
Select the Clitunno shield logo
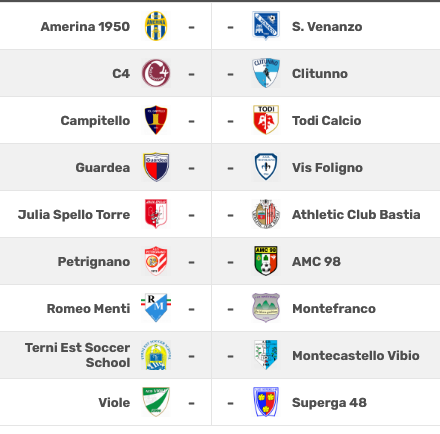tap(266, 73)
